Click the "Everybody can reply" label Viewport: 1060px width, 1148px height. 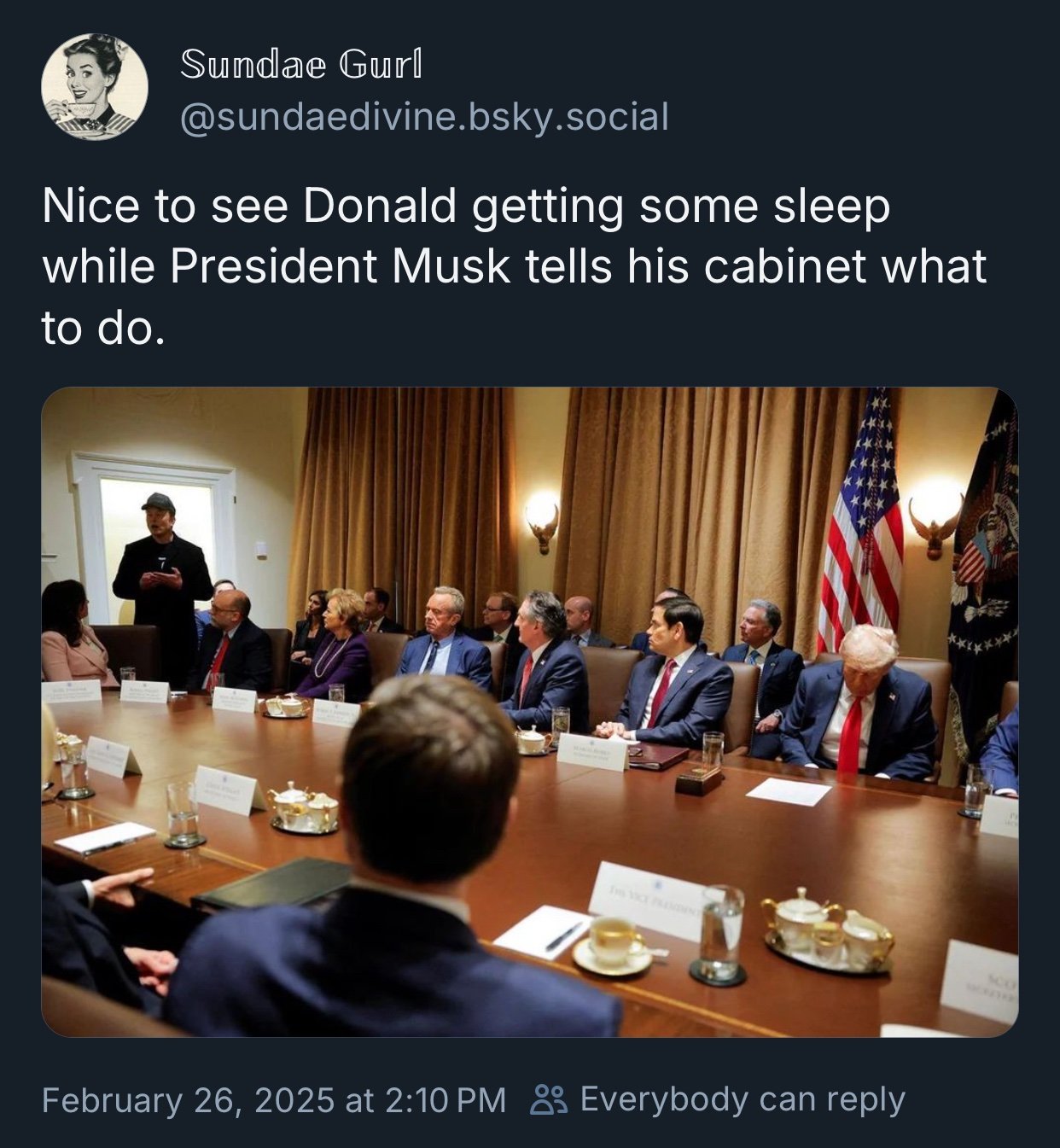742,1099
